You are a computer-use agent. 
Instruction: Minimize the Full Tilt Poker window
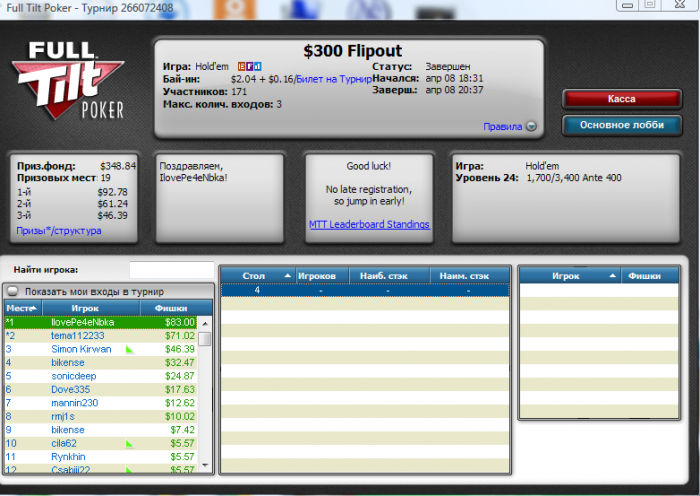point(628,5)
